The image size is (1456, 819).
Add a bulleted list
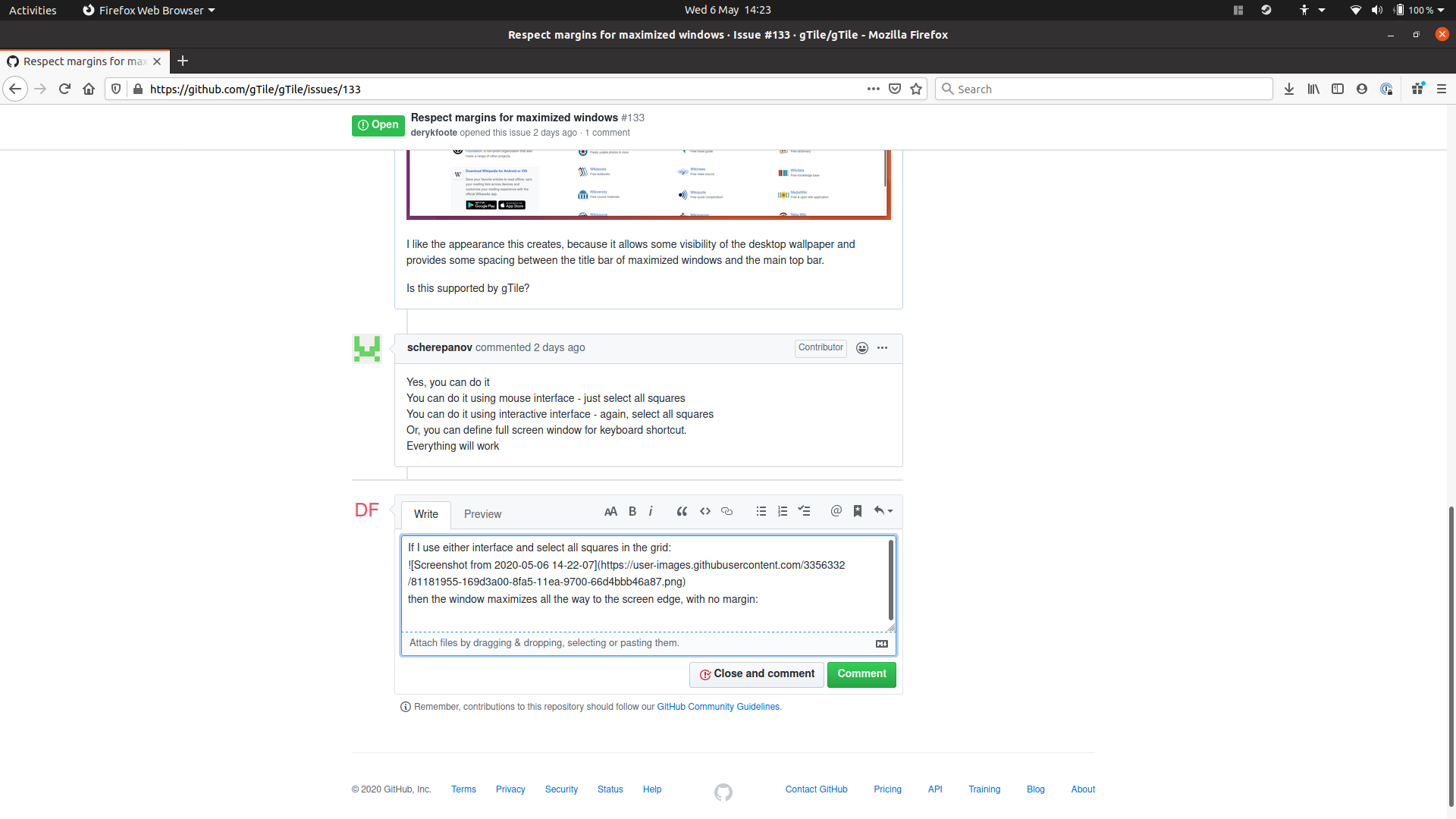761,512
